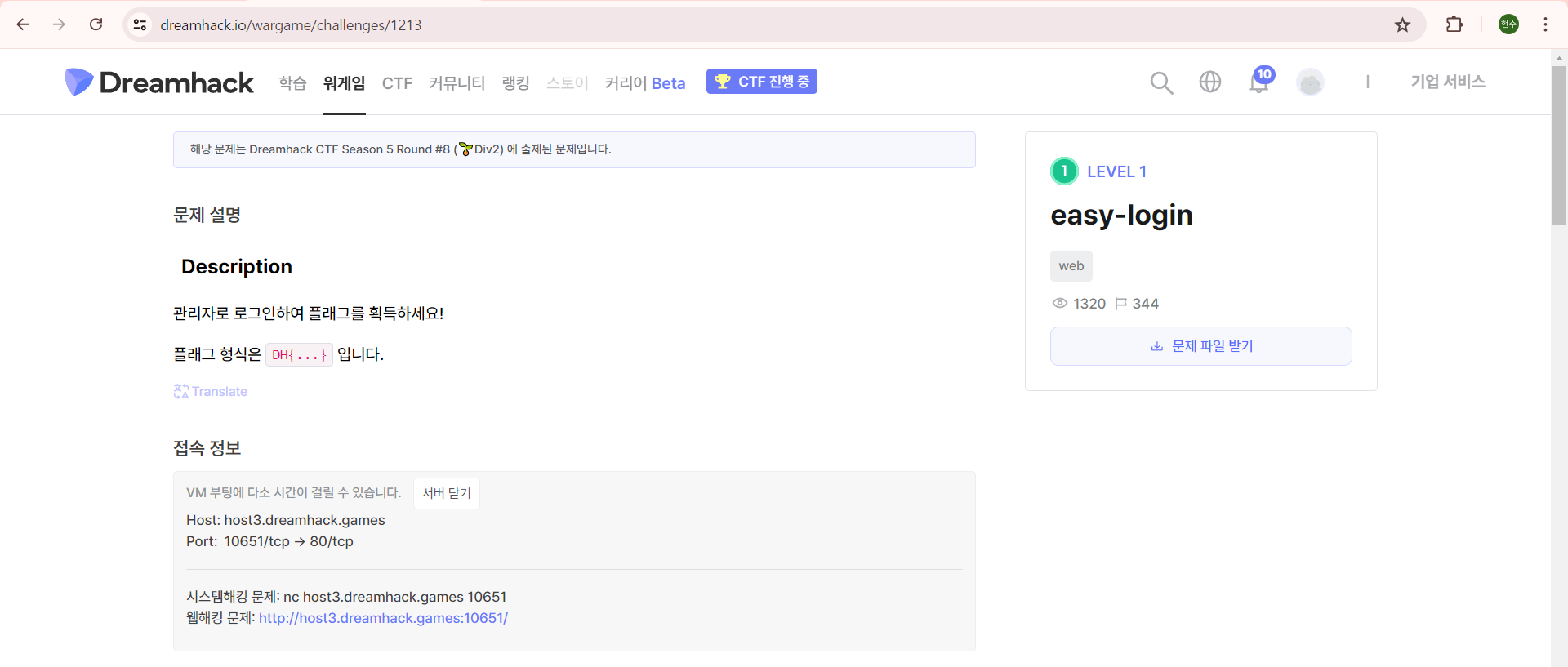Open the 워게임 menu
This screenshot has height=667, width=1568.
(x=345, y=82)
